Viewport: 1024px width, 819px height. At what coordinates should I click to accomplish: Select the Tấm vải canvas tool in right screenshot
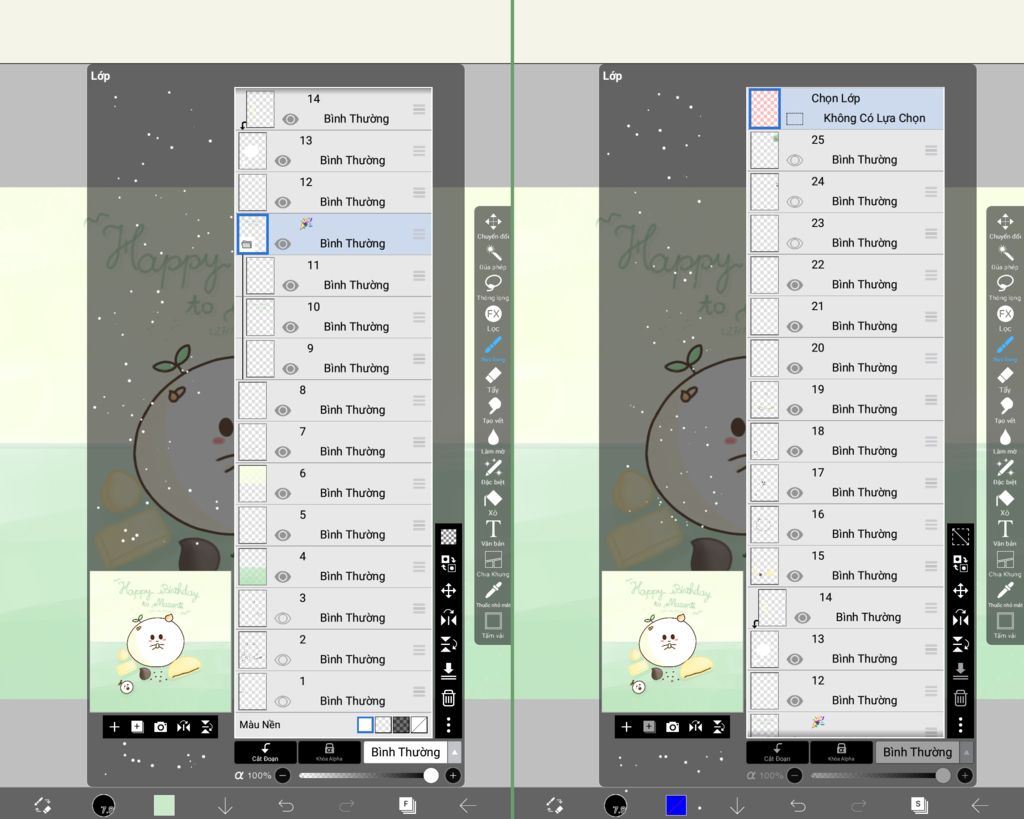(1005, 624)
